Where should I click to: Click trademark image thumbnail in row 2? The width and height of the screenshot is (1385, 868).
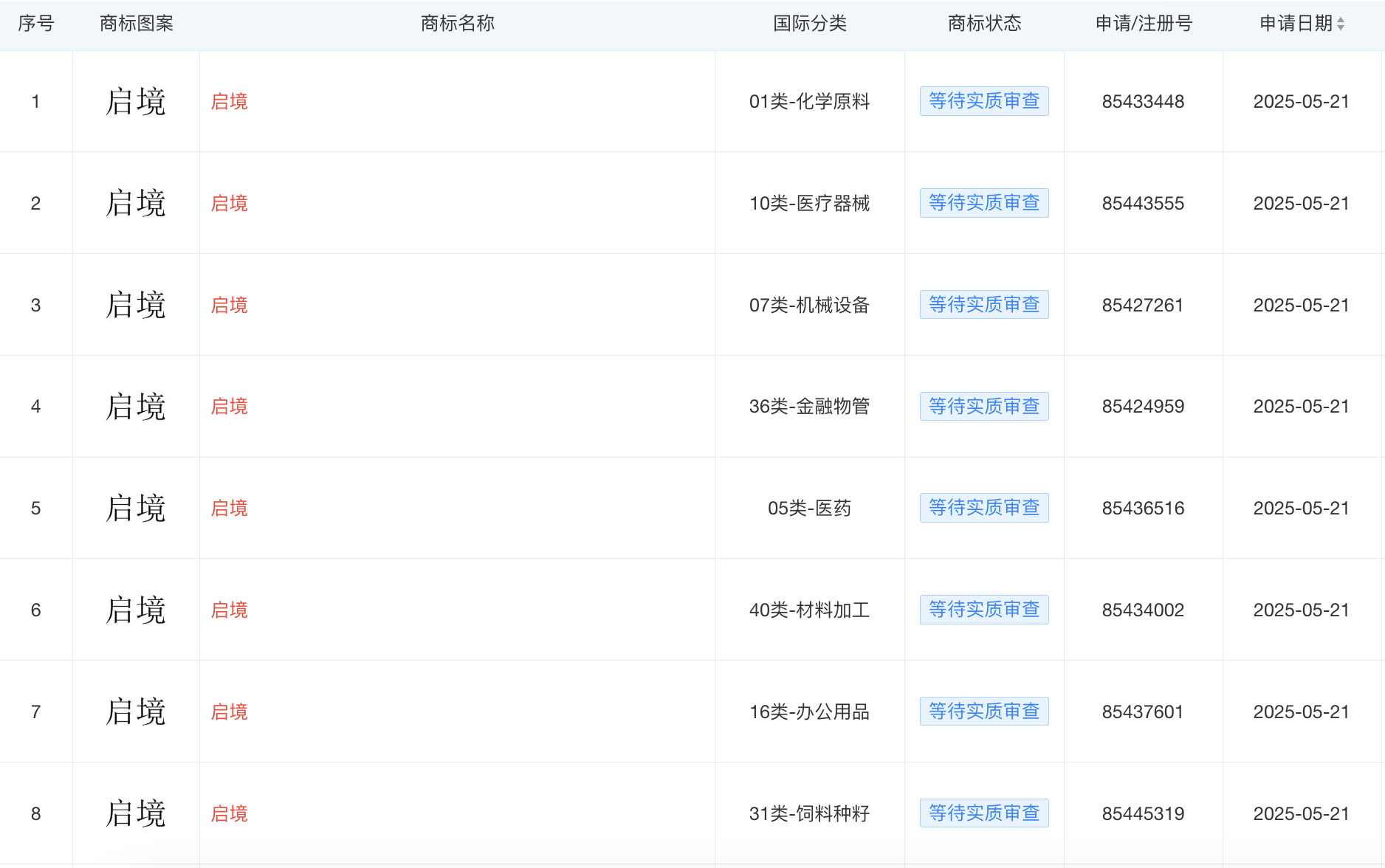click(136, 203)
